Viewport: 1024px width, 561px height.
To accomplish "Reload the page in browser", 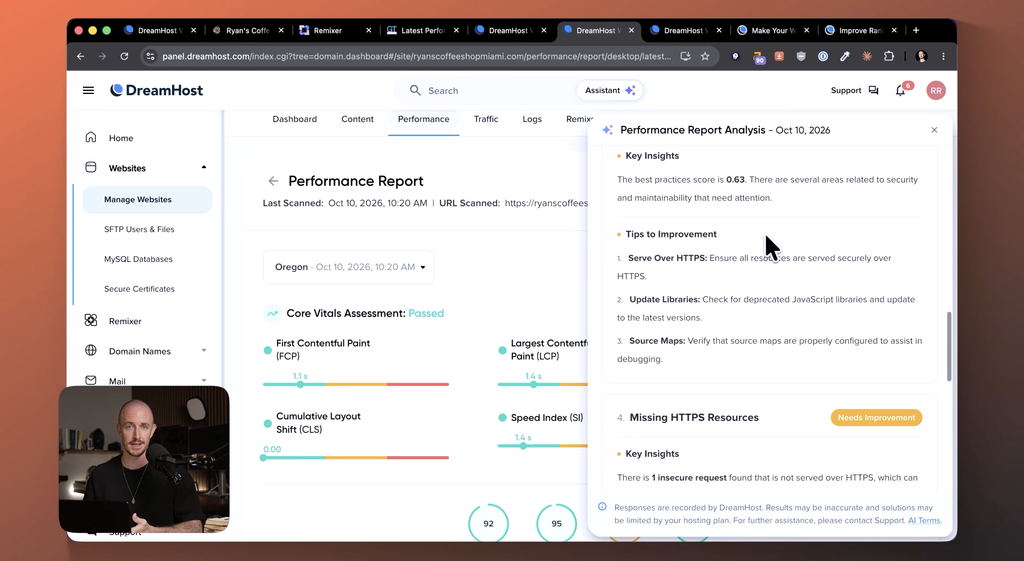I will (x=124, y=56).
